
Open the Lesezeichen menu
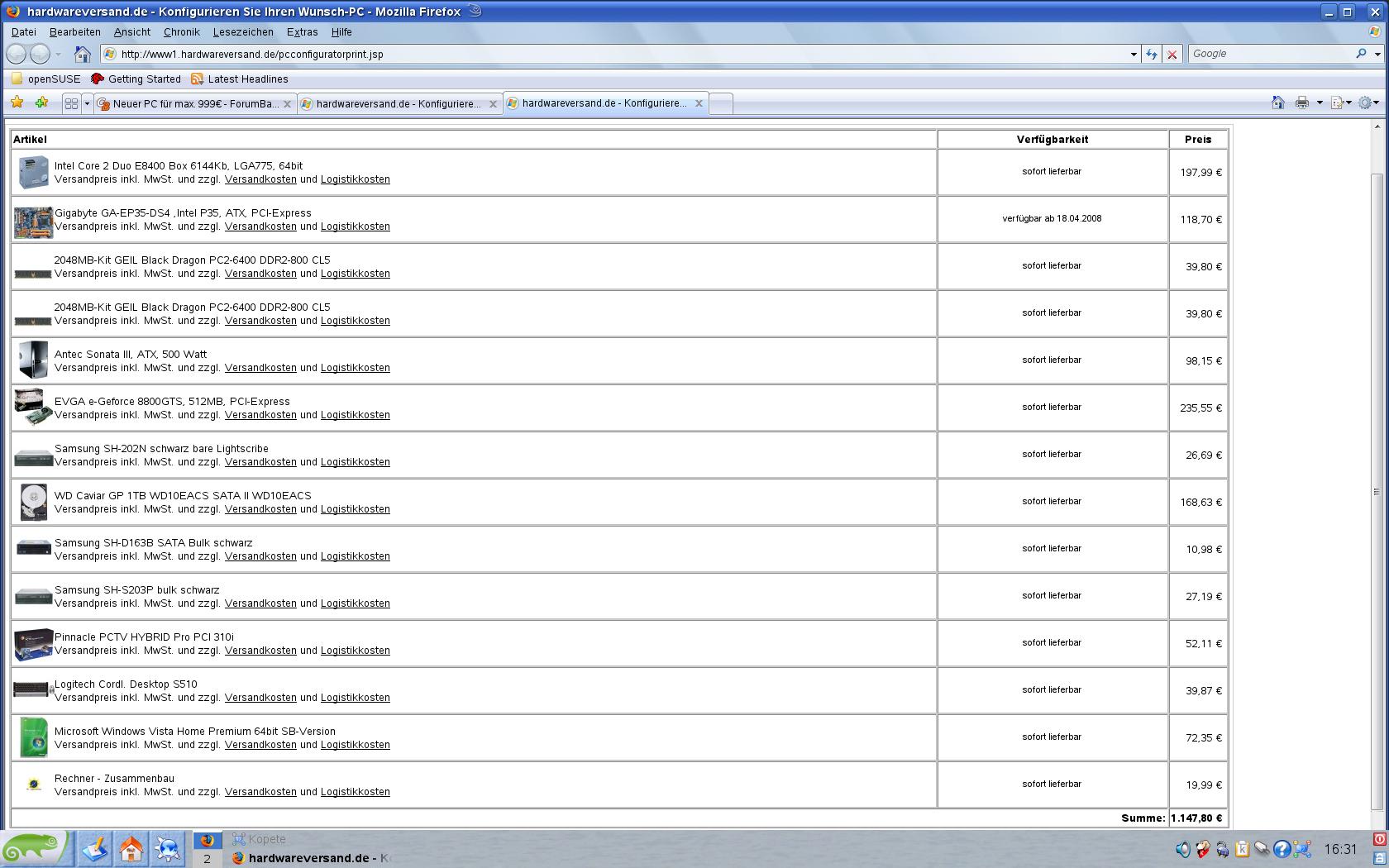pos(243,32)
